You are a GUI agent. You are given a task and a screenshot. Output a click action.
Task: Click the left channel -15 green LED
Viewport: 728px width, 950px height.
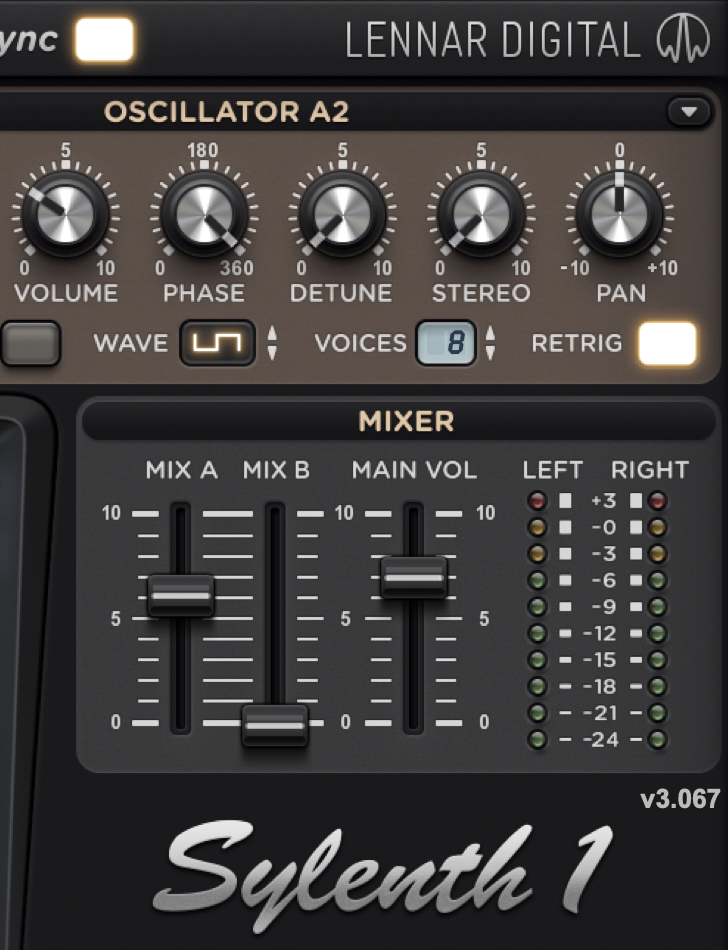click(x=537, y=660)
